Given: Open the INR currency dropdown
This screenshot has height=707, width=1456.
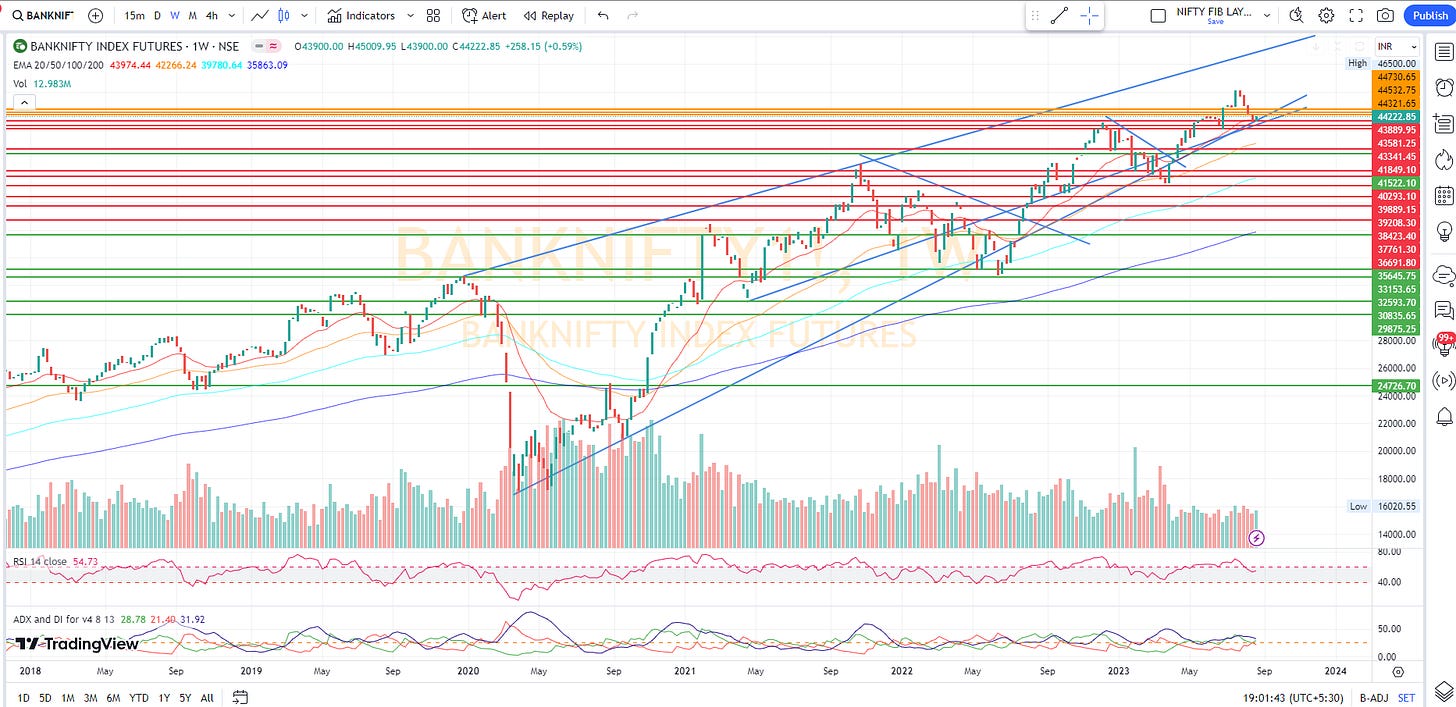Looking at the screenshot, I should tap(1397, 47).
